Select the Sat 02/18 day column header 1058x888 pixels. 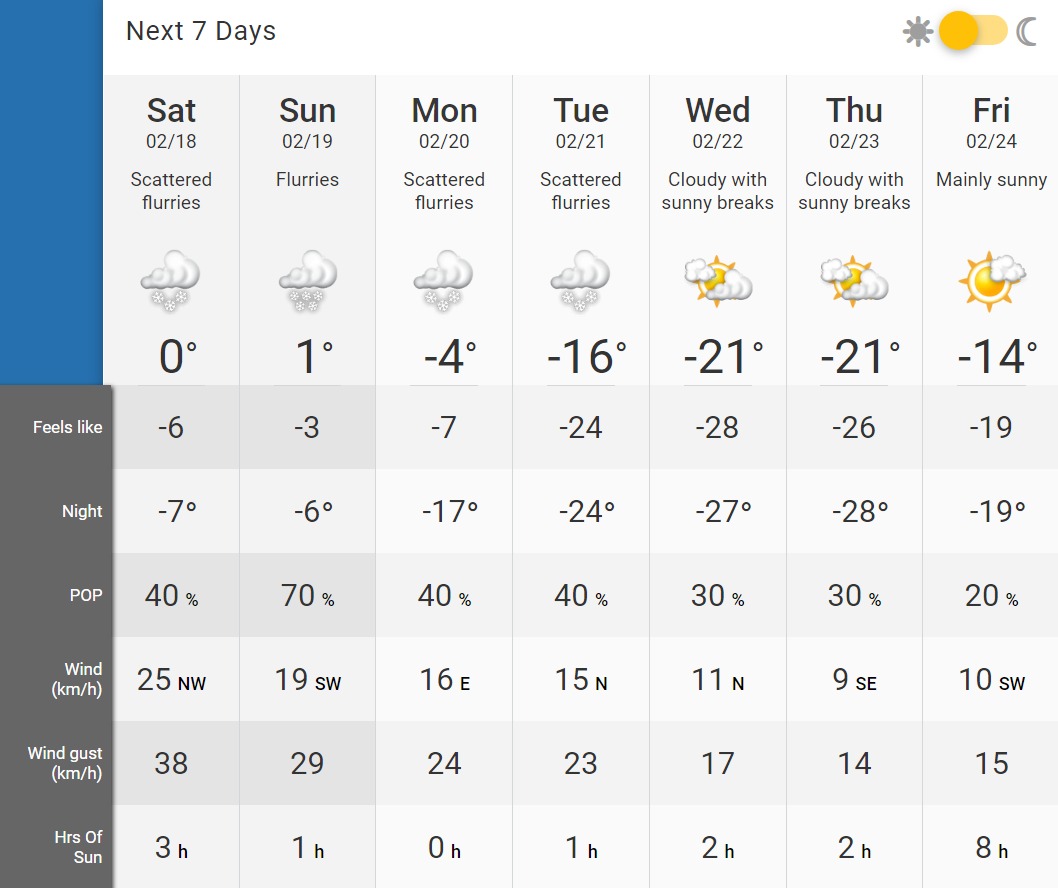coord(171,122)
